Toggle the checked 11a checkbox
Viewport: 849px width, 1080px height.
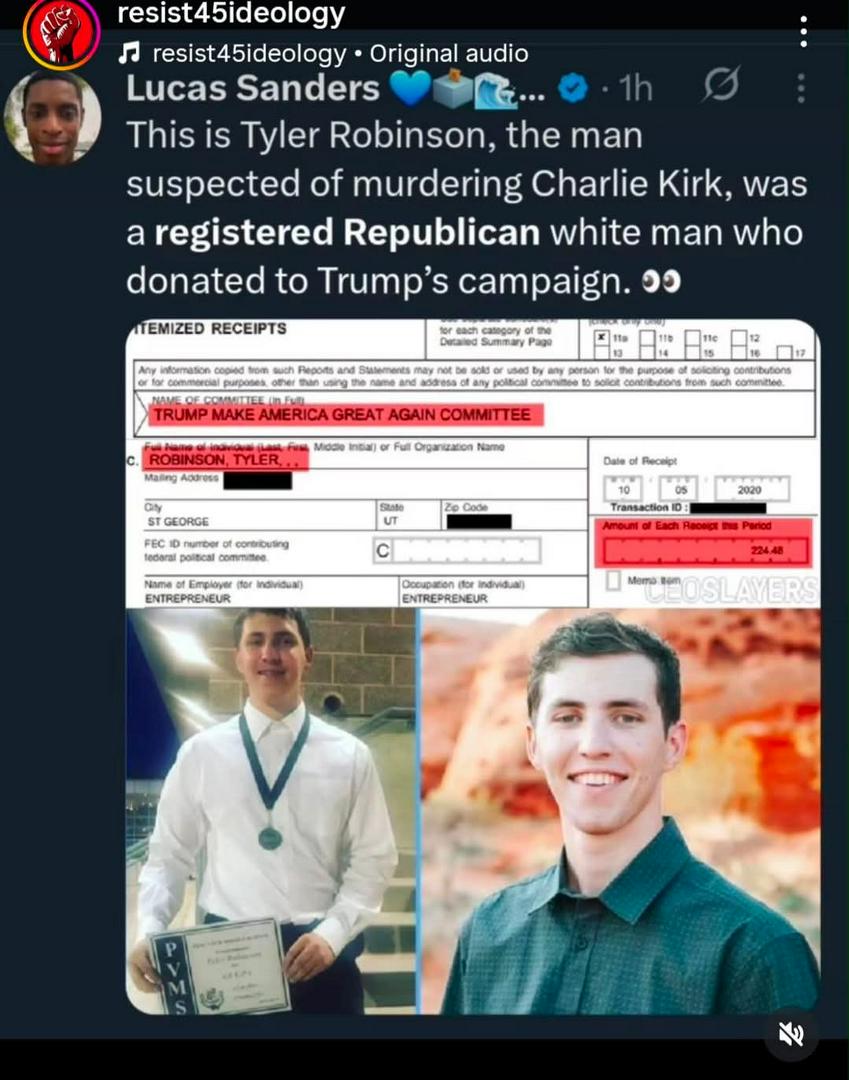(602, 338)
